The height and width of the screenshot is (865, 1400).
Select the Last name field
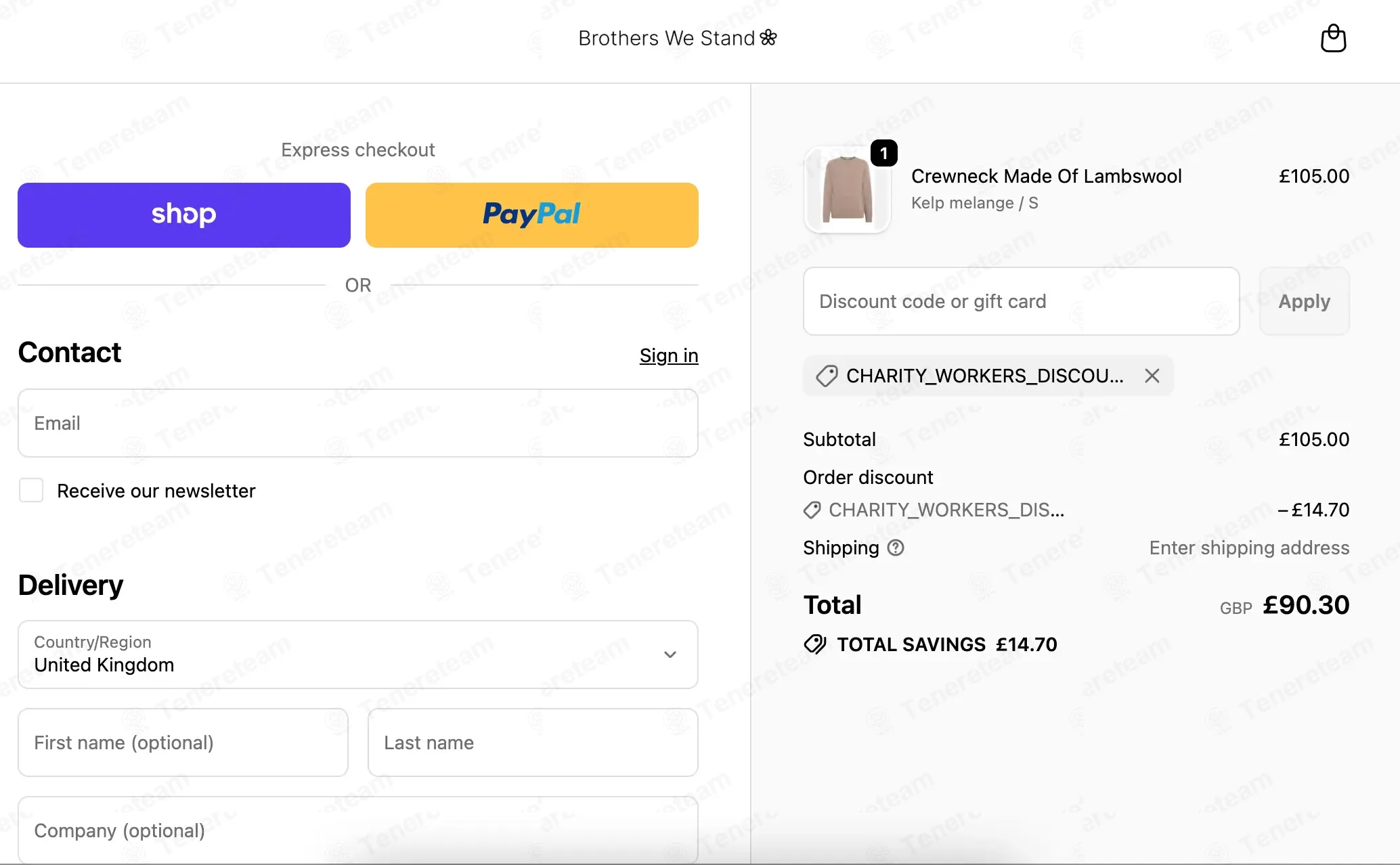pyautogui.click(x=533, y=742)
